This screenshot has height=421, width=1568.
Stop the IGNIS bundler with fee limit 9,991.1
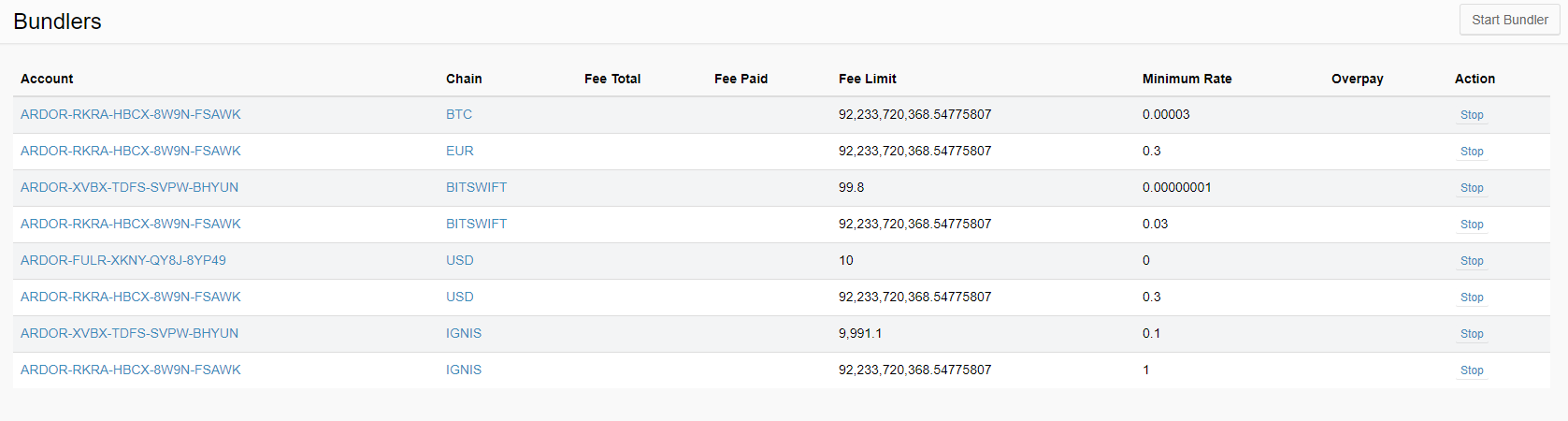(x=1471, y=334)
